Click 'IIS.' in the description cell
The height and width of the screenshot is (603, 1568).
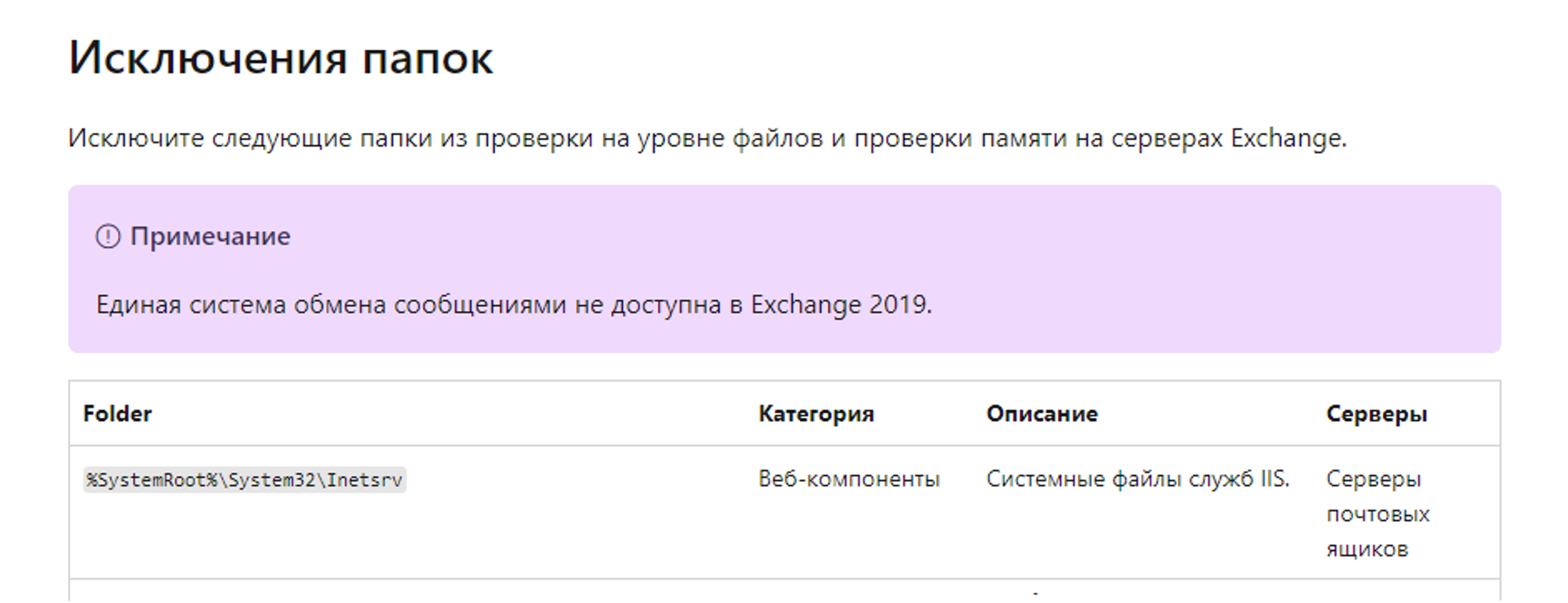[x=1275, y=480]
